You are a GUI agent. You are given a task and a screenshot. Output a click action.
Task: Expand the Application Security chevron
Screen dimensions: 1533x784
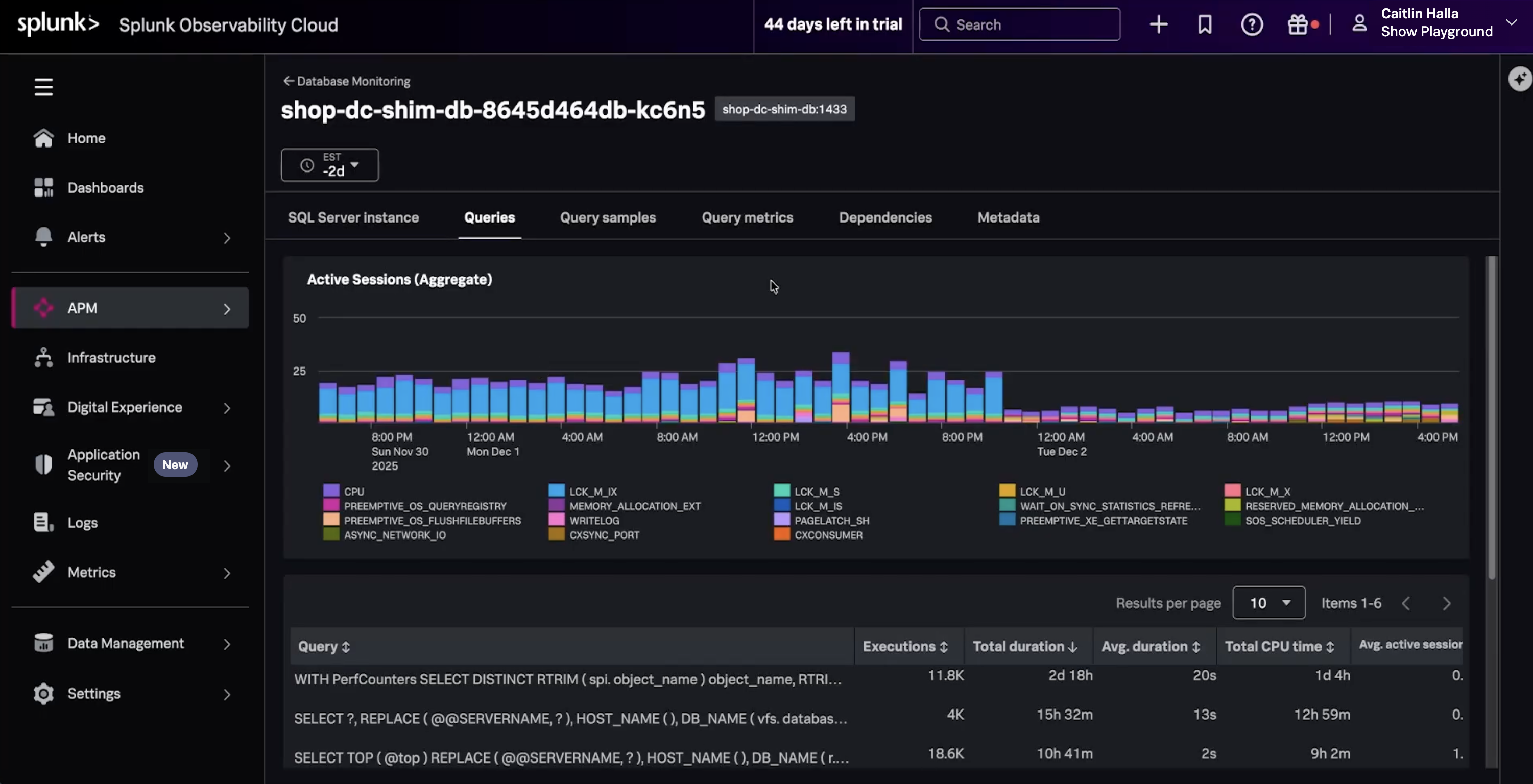(227, 466)
